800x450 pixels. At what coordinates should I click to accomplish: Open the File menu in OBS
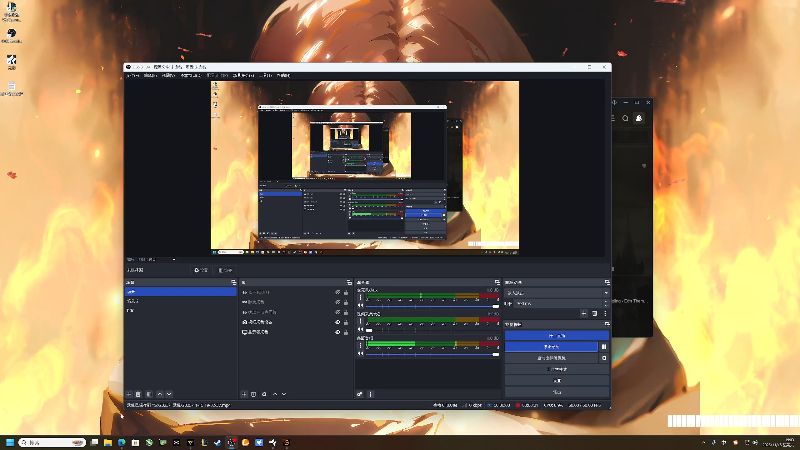133,76
